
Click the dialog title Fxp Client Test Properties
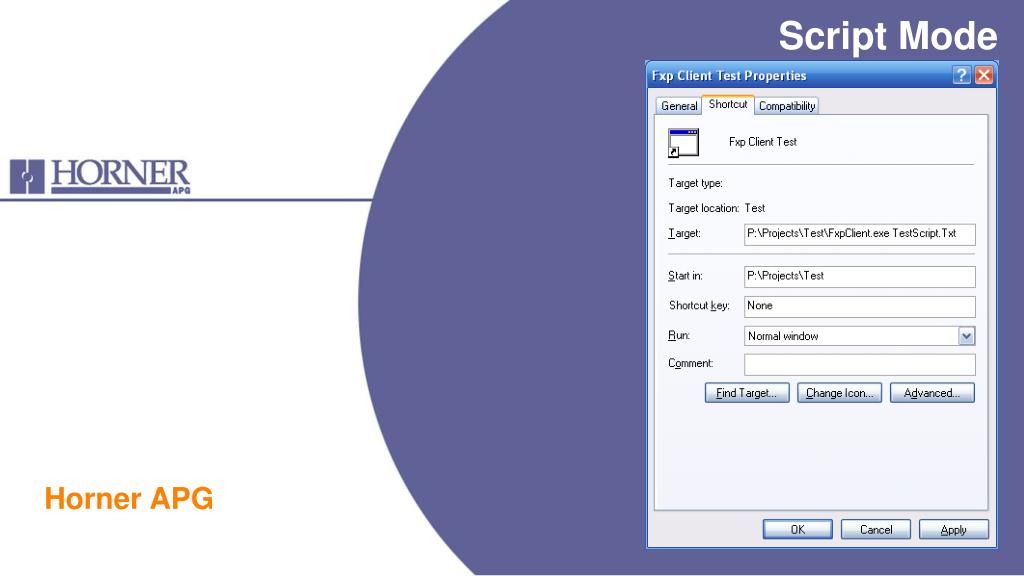[x=729, y=76]
